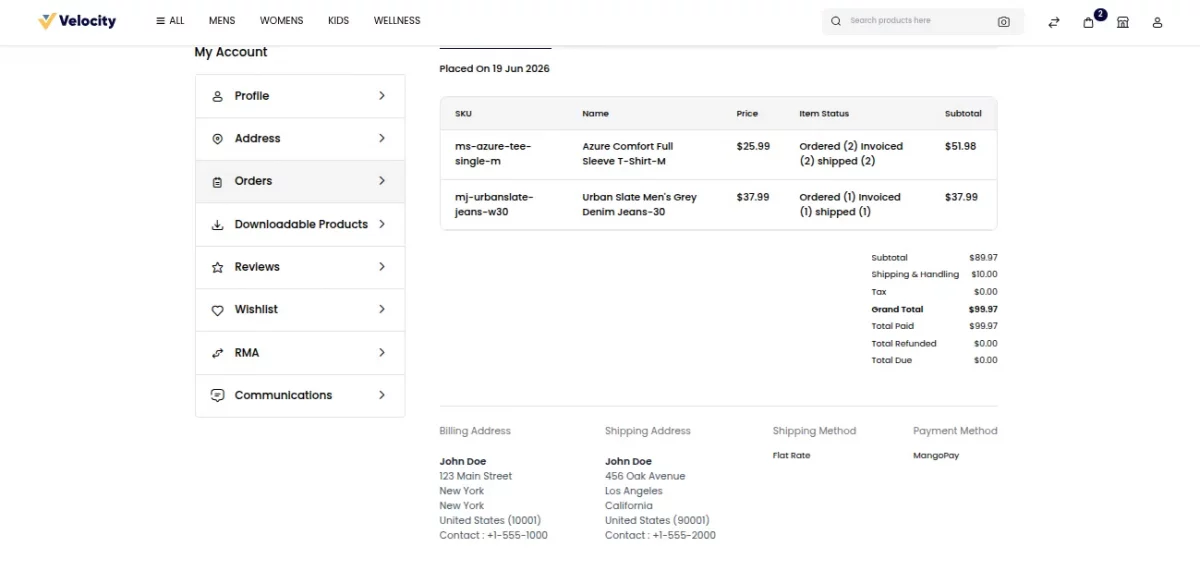Open the KIDS category
Screen dimensions: 1200x571
[x=338, y=21]
